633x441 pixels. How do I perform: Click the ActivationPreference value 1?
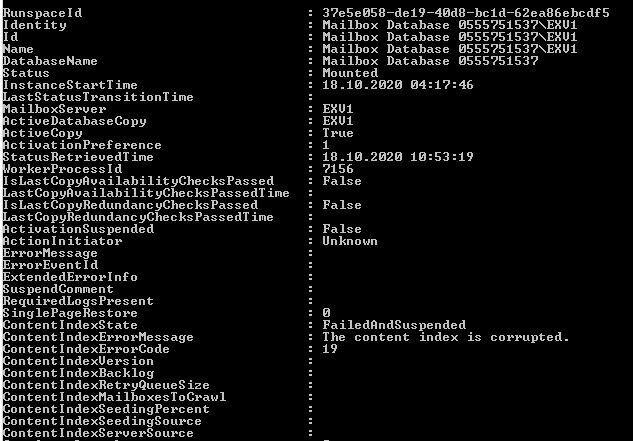click(x=326, y=145)
